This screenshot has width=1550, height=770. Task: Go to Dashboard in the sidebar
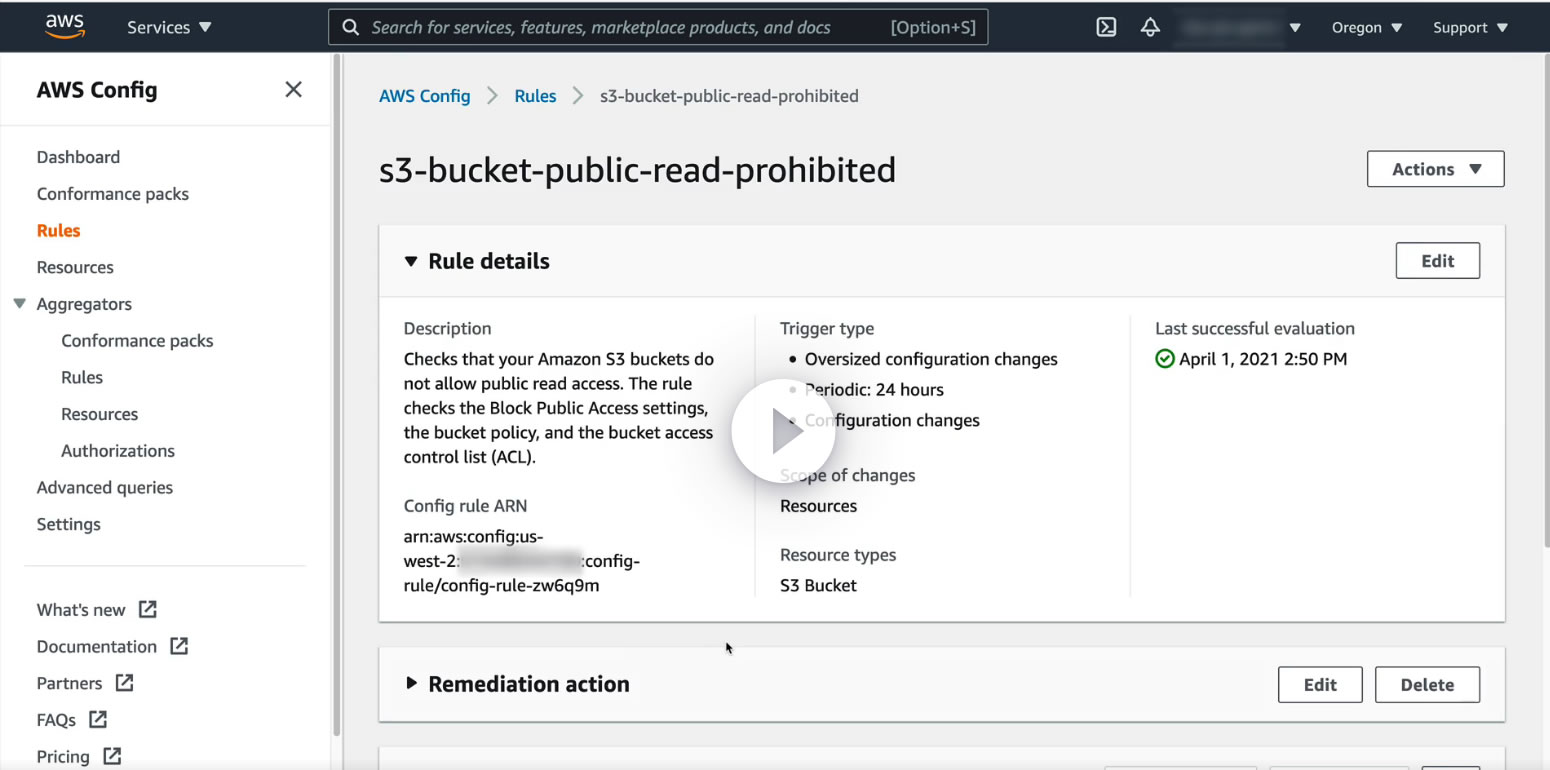[78, 157]
